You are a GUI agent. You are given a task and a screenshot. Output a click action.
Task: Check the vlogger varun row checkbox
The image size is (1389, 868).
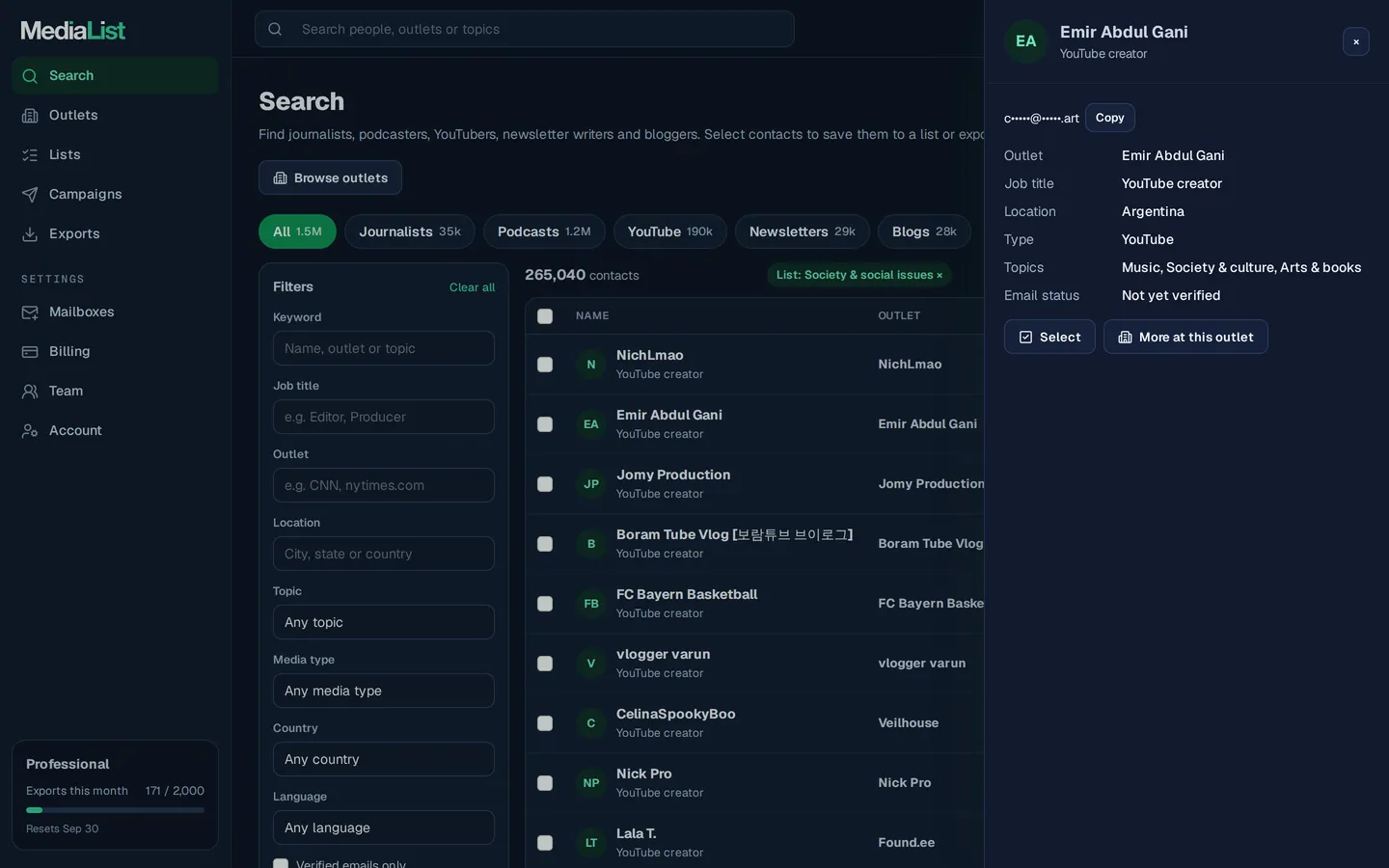point(545,664)
